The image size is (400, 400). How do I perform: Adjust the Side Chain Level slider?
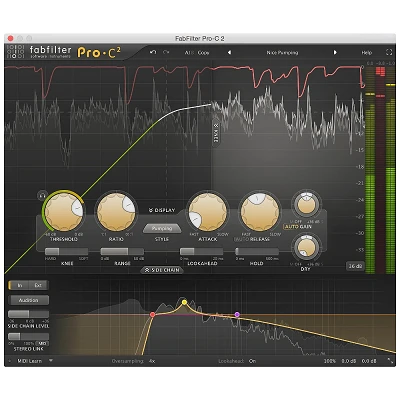(29, 314)
